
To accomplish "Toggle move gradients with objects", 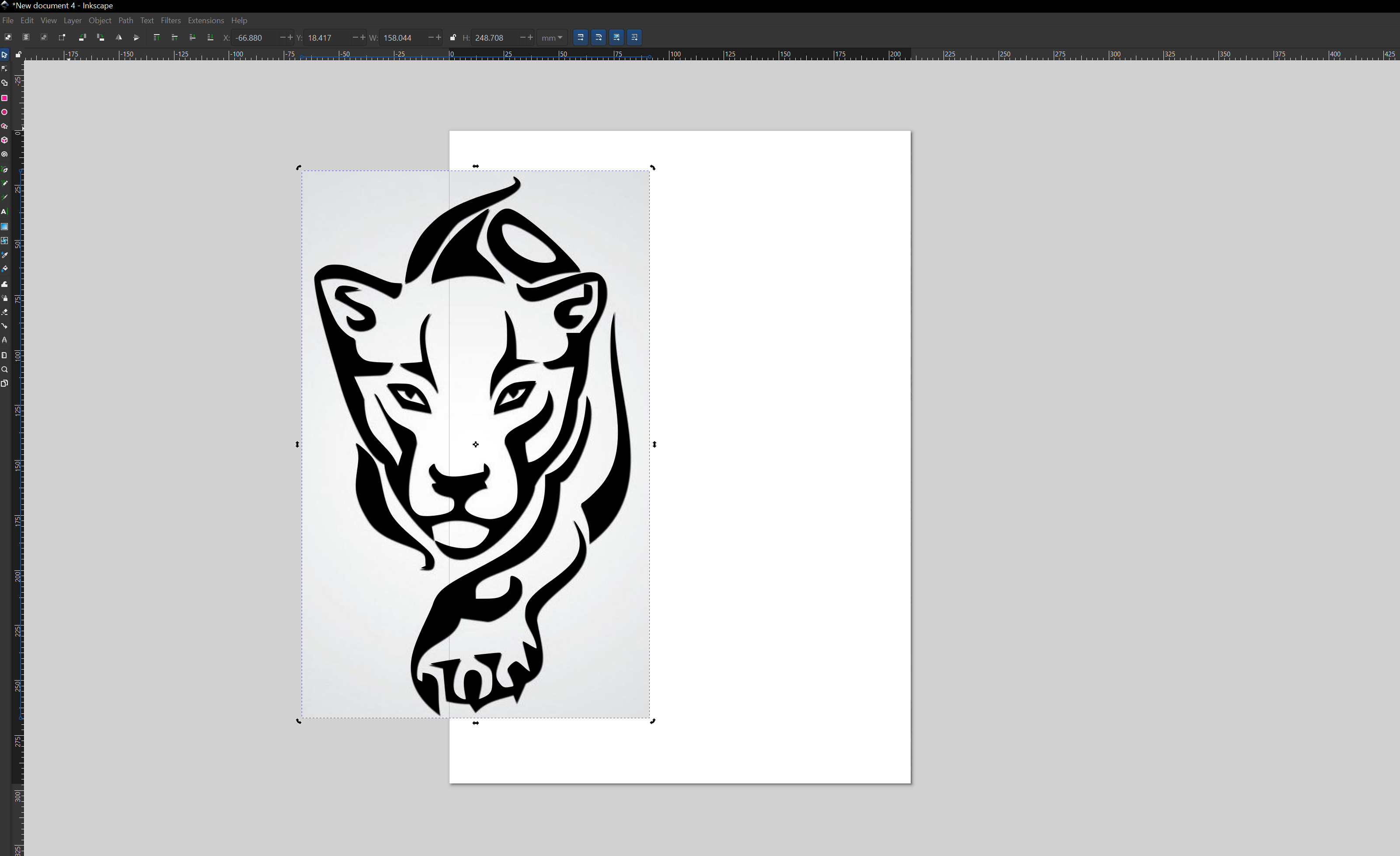I will pos(616,38).
